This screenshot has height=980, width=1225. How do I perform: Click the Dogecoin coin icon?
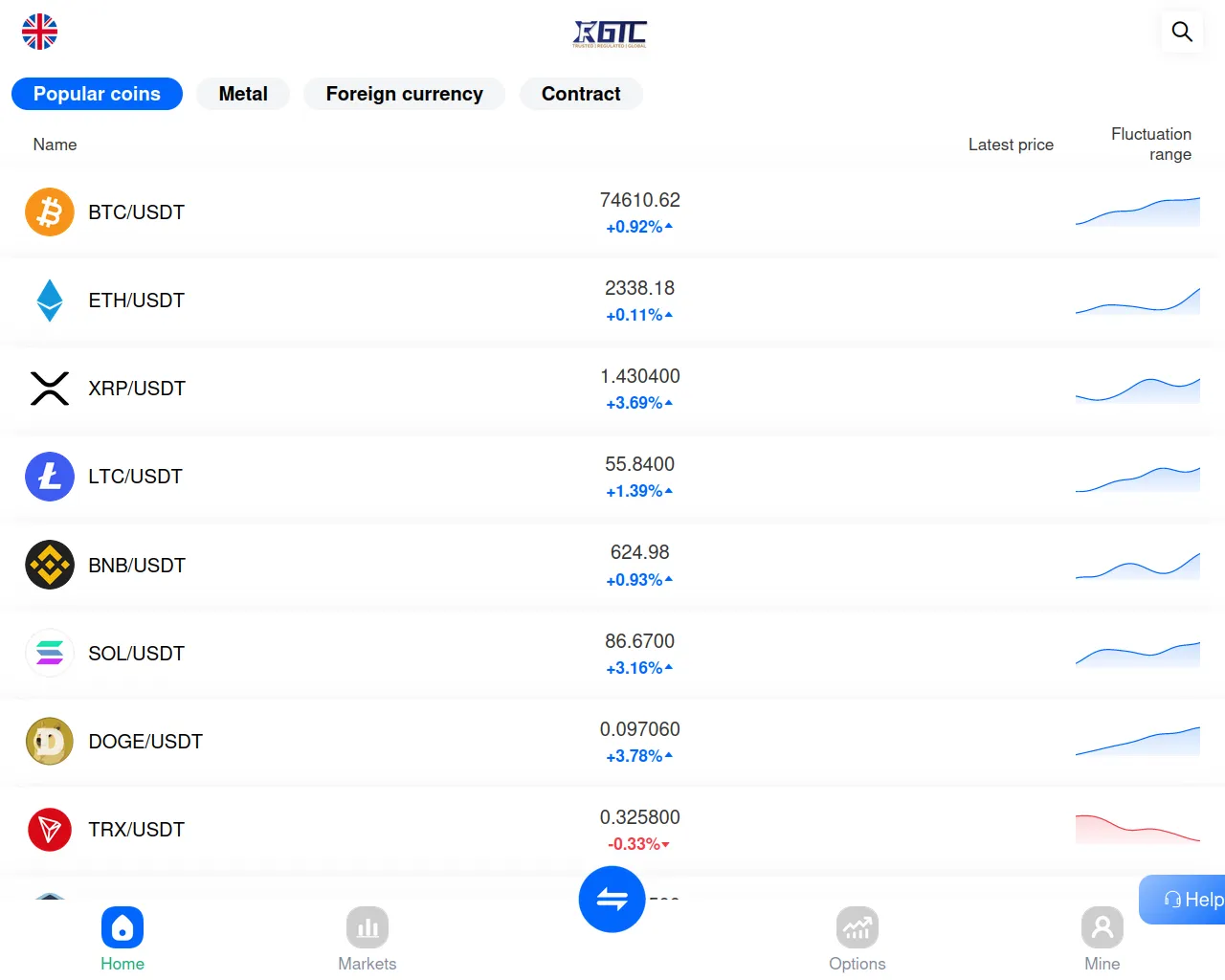(x=50, y=741)
